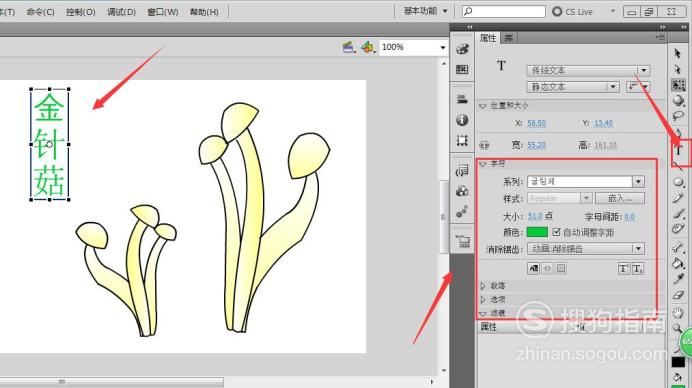692x388 pixels.
Task: Select the Zoom magnifier tool
Action: pyautogui.click(x=677, y=329)
